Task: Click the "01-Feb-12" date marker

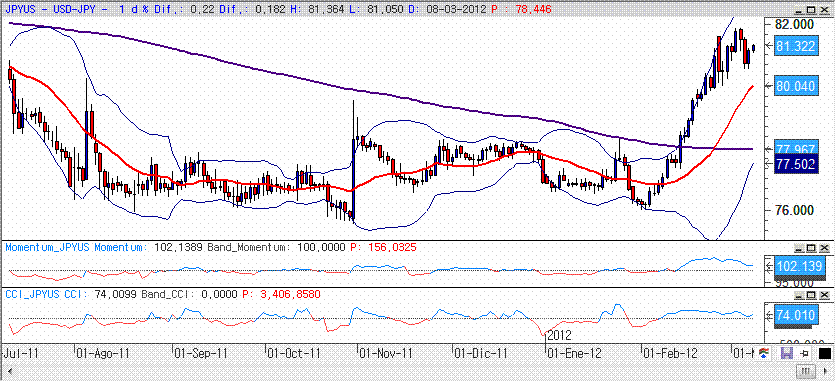Action: (x=670, y=353)
